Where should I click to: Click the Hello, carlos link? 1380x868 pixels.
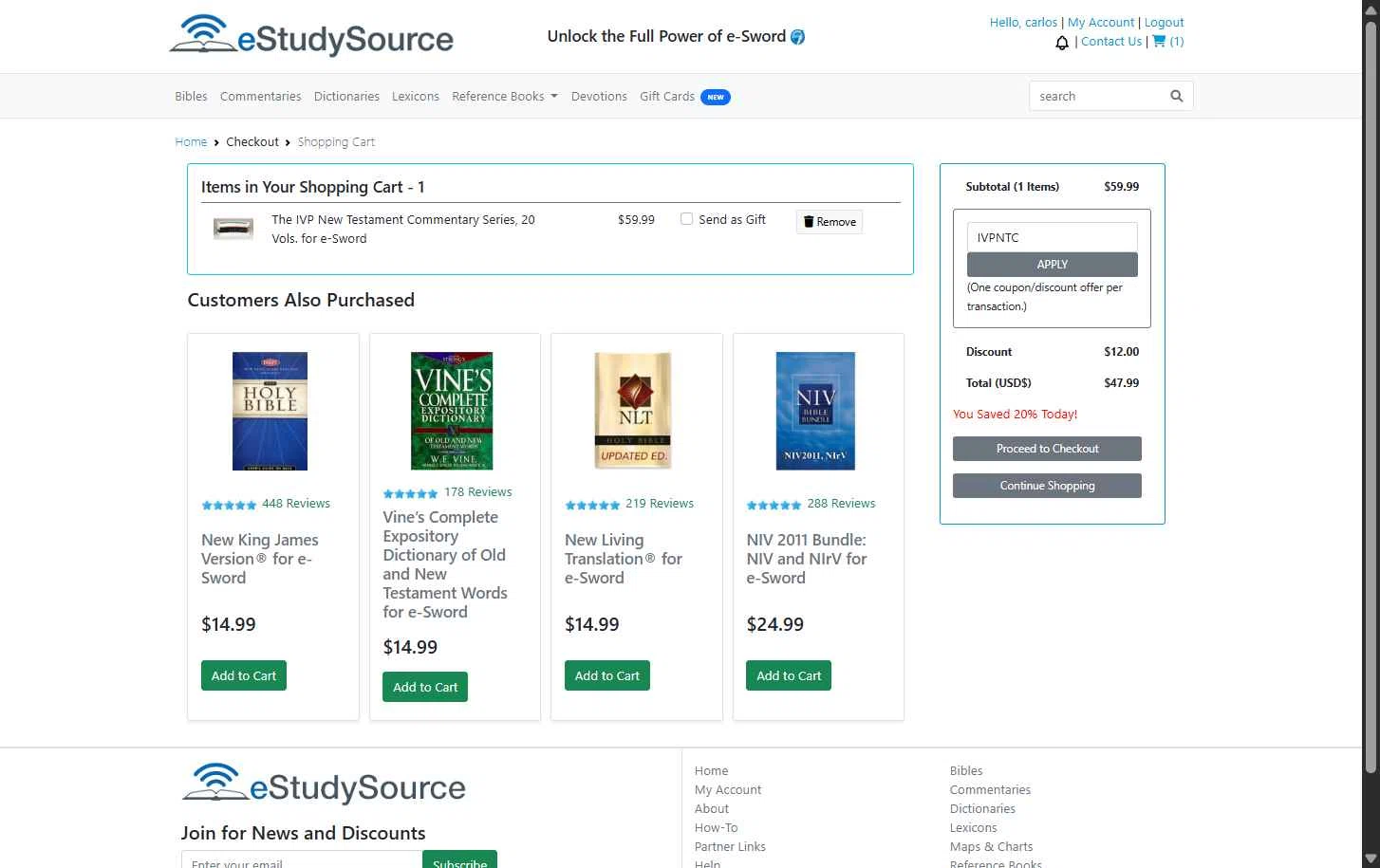(1023, 23)
